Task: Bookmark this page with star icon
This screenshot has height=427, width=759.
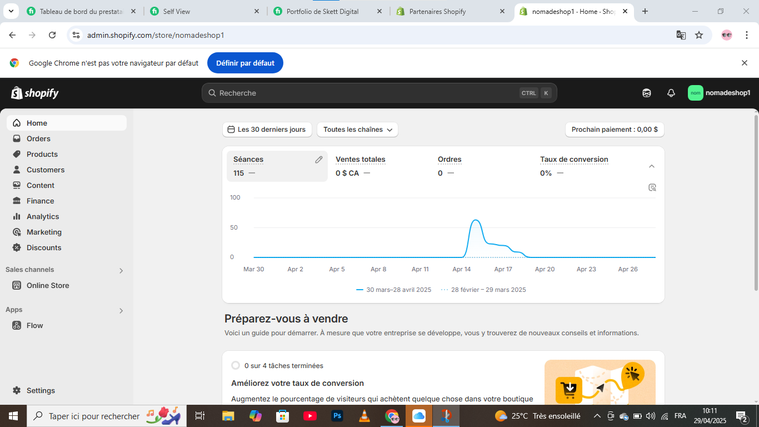Action: tap(699, 35)
